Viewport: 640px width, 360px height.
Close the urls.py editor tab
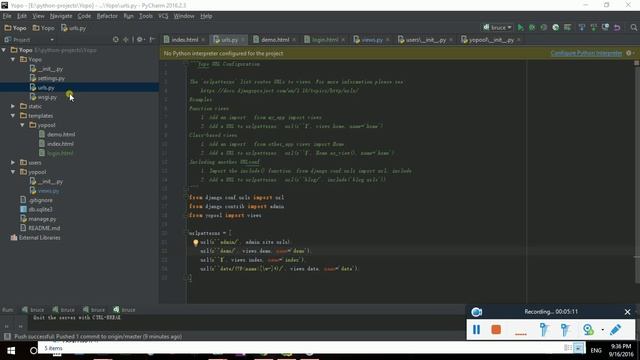click(x=243, y=40)
